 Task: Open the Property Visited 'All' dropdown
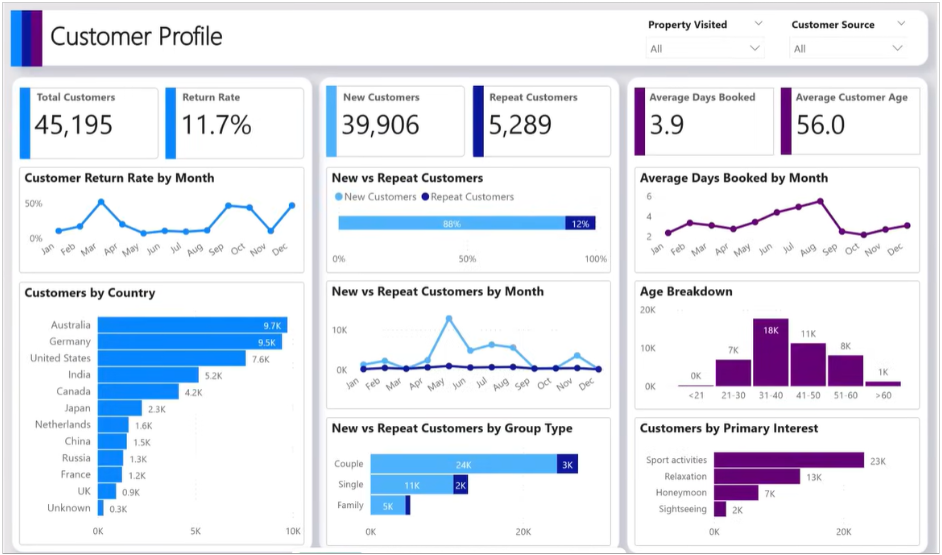(x=705, y=48)
